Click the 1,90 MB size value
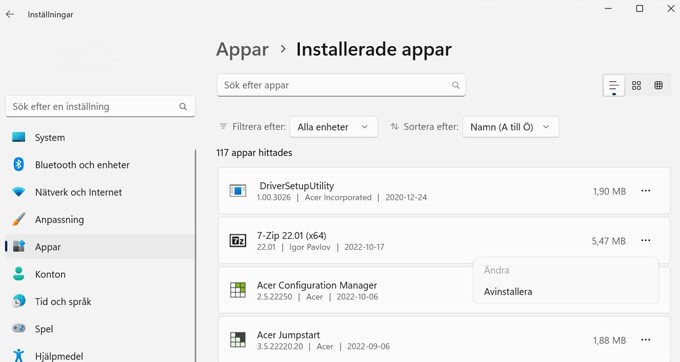680x362 pixels. tap(609, 191)
